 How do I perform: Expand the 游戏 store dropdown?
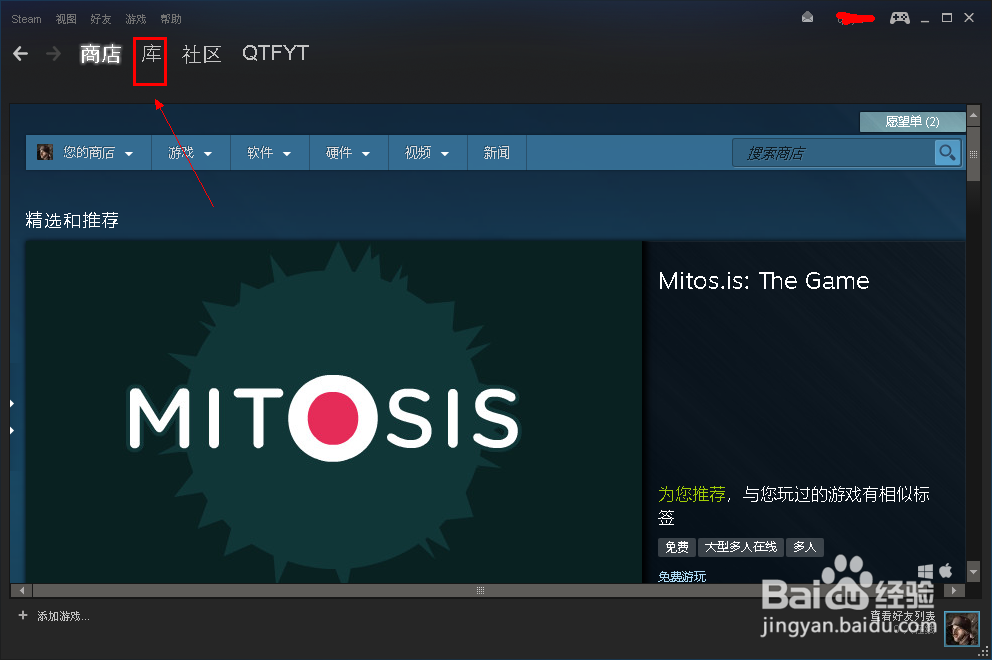(x=190, y=153)
